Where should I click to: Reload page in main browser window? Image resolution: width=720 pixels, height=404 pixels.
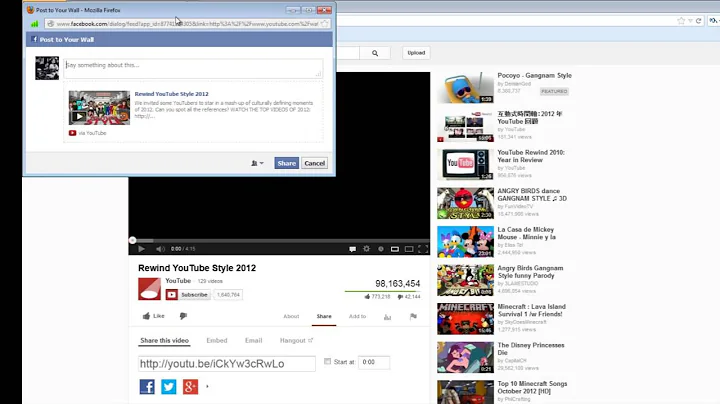click(698, 21)
